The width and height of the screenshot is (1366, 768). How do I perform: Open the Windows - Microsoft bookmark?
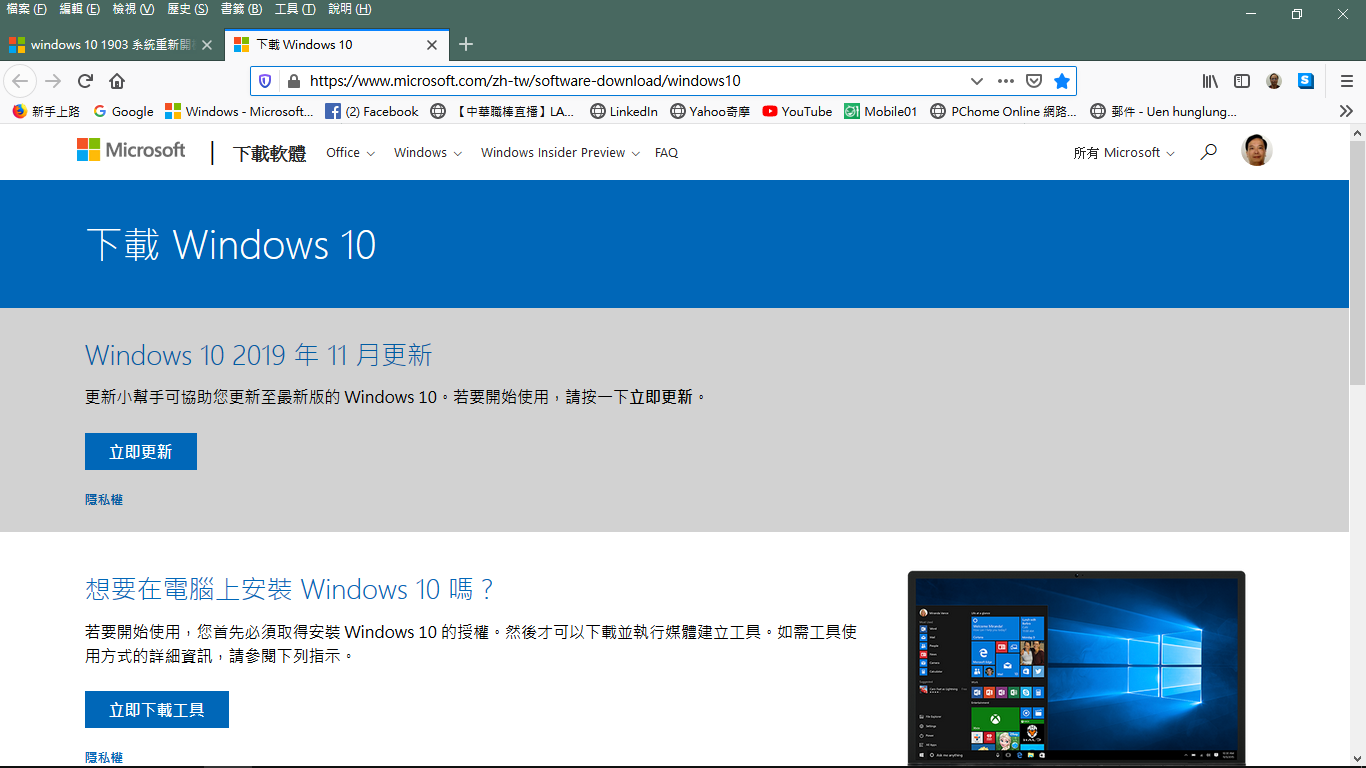pos(239,111)
